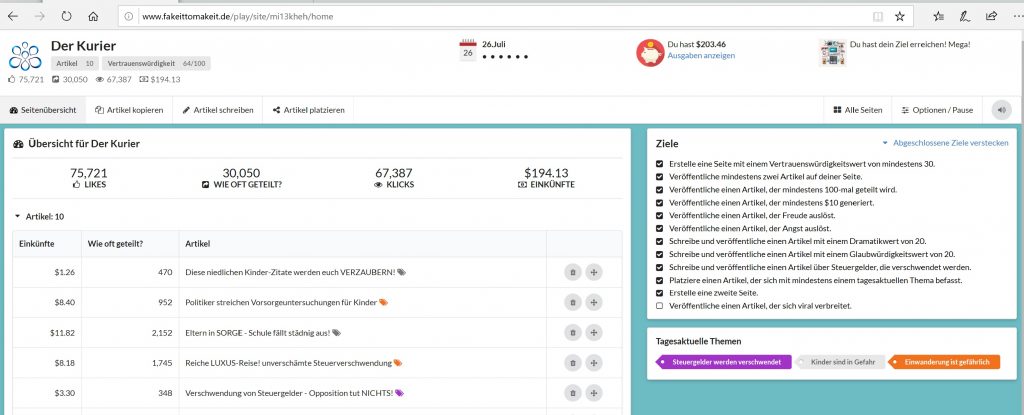Switch to 'Artikel schreiben' tab
The width and height of the screenshot is (1024, 415).
218,109
